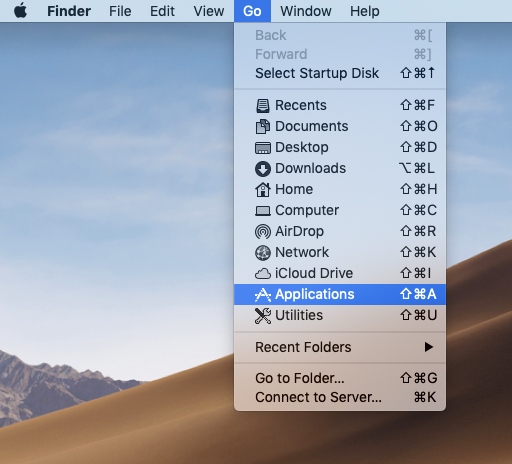Click the dimmed Forward menu item

point(340,54)
